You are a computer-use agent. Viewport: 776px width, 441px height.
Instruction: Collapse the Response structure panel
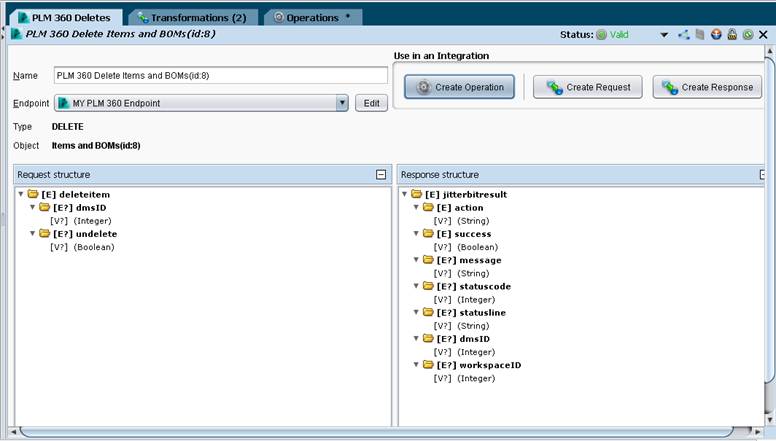point(763,174)
